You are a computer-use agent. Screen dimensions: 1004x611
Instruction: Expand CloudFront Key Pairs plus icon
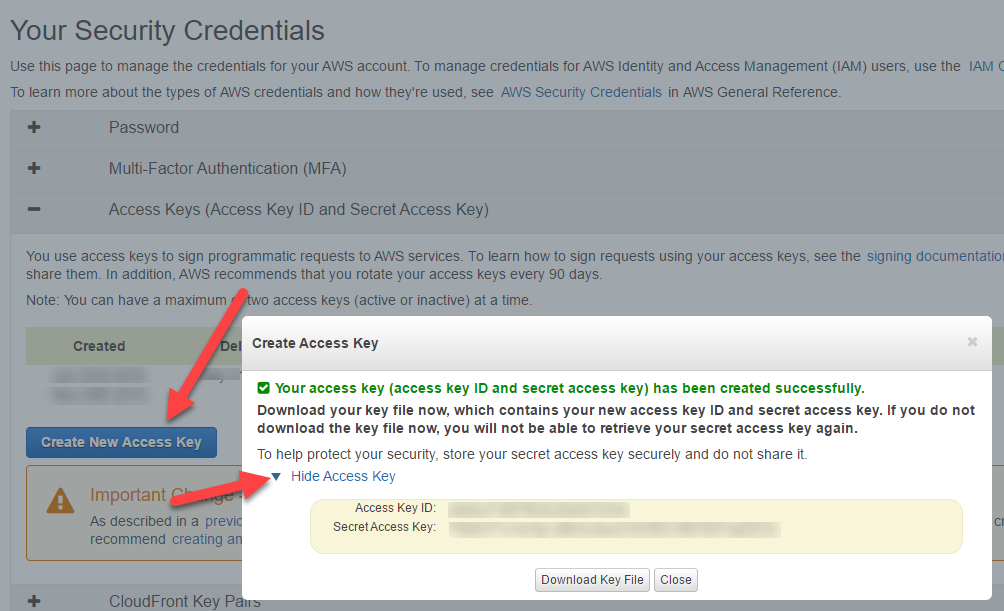click(34, 601)
